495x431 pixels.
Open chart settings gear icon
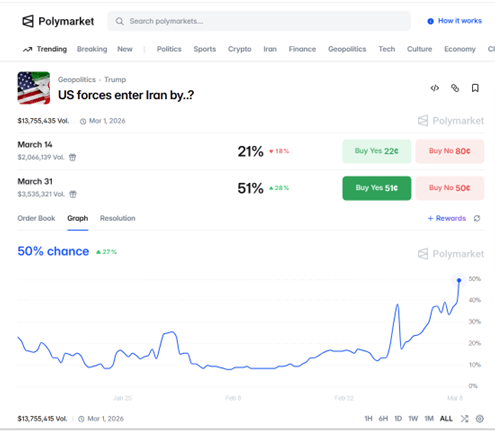(x=480, y=419)
